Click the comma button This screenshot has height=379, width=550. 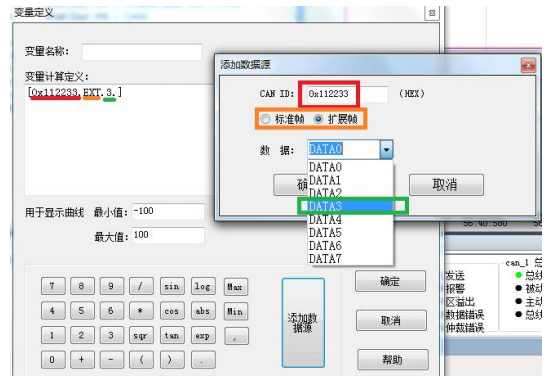pyautogui.click(x=236, y=336)
